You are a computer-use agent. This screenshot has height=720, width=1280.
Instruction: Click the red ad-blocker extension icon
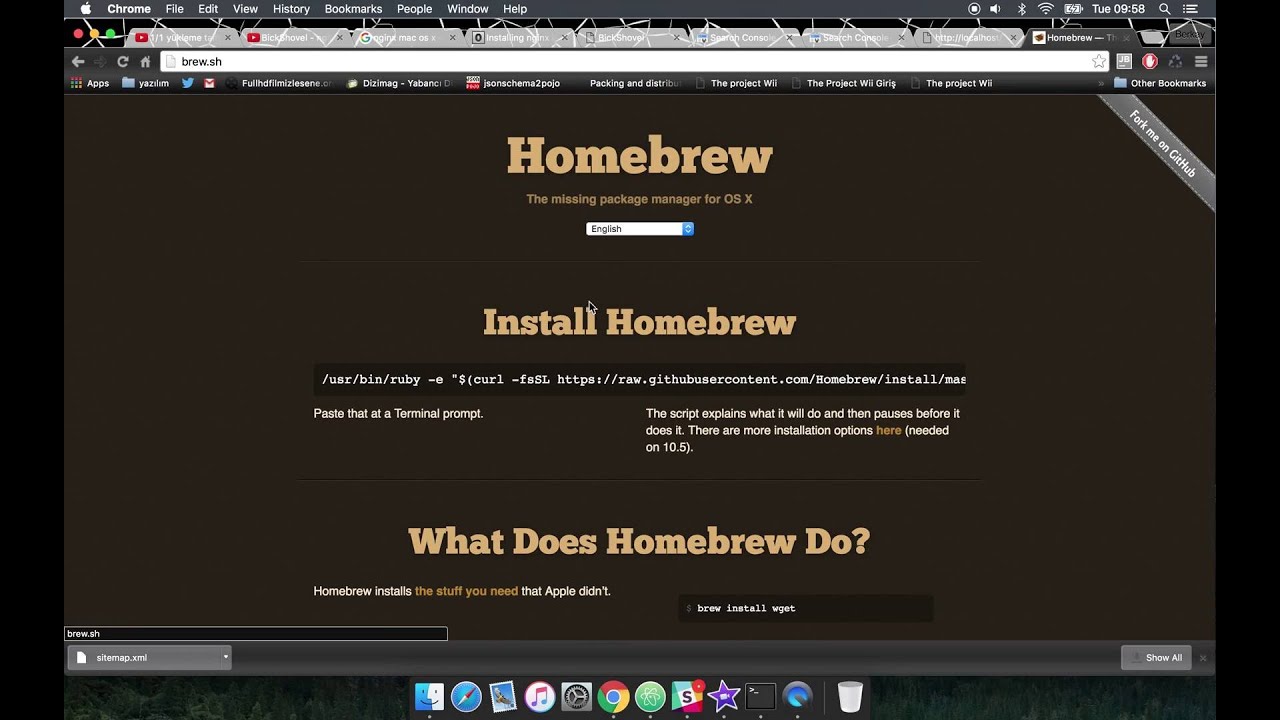coord(1150,61)
